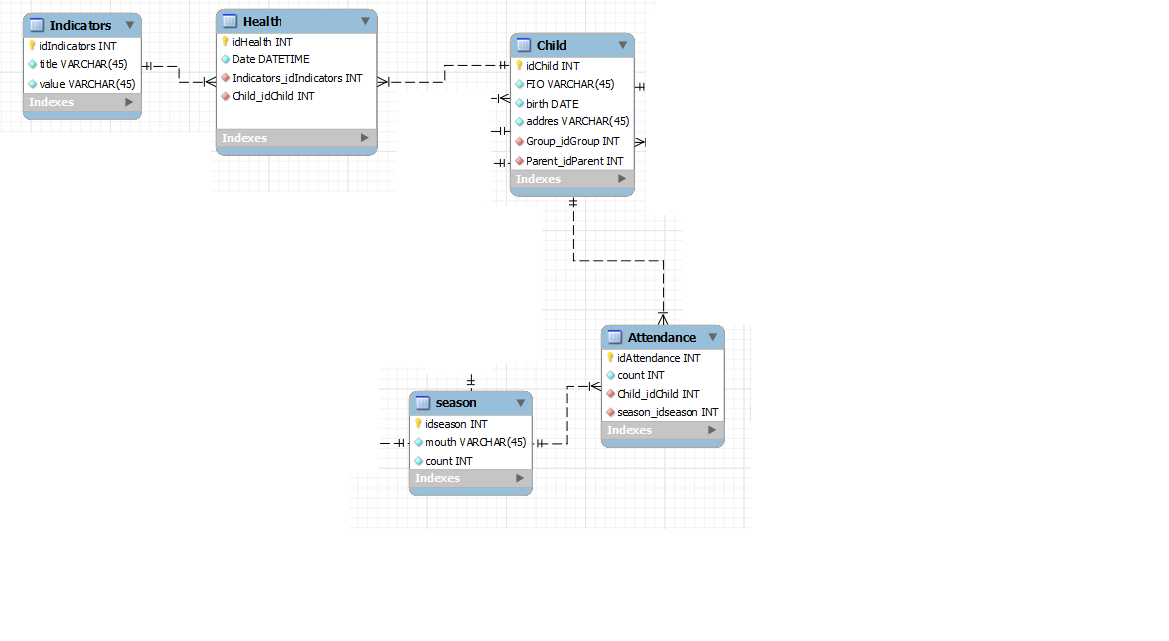
Task: Collapse the Attendance table using header arrow
Action: pos(712,337)
